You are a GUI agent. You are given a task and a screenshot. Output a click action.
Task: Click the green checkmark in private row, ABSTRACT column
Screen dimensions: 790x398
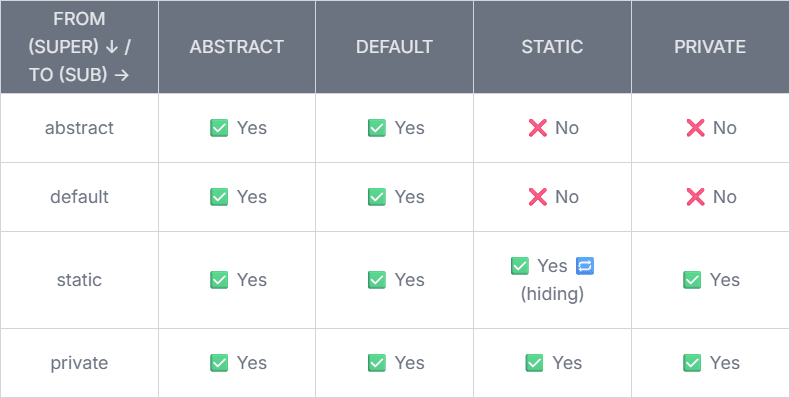pyautogui.click(x=219, y=363)
